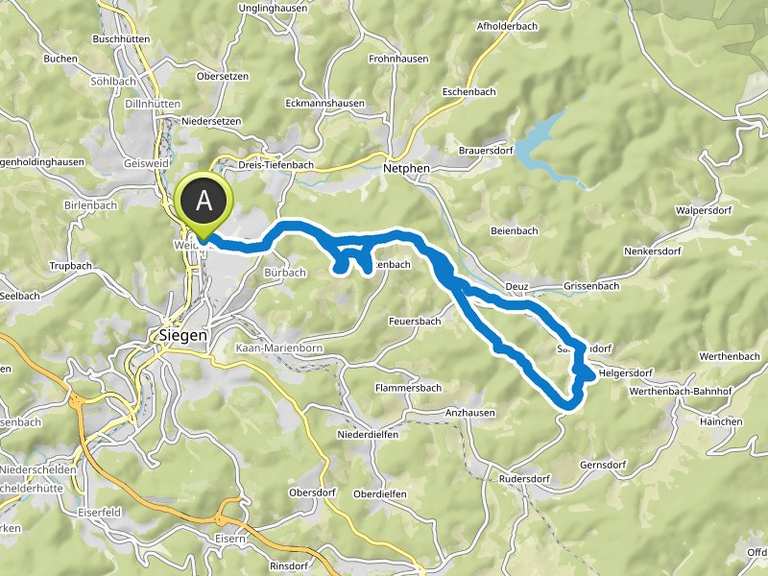Click the Deuz village label
The height and width of the screenshot is (576, 768).
coord(517,286)
